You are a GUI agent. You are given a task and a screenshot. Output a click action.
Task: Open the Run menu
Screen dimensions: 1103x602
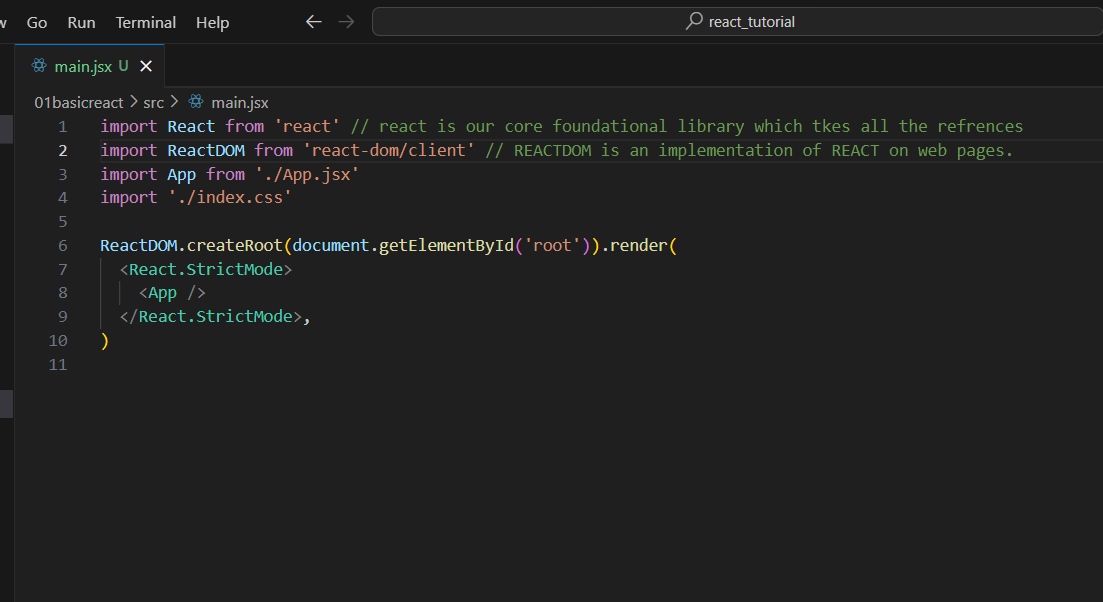click(x=81, y=23)
